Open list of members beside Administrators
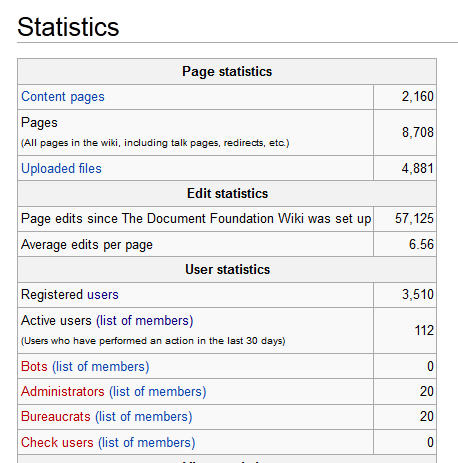 tap(158, 392)
